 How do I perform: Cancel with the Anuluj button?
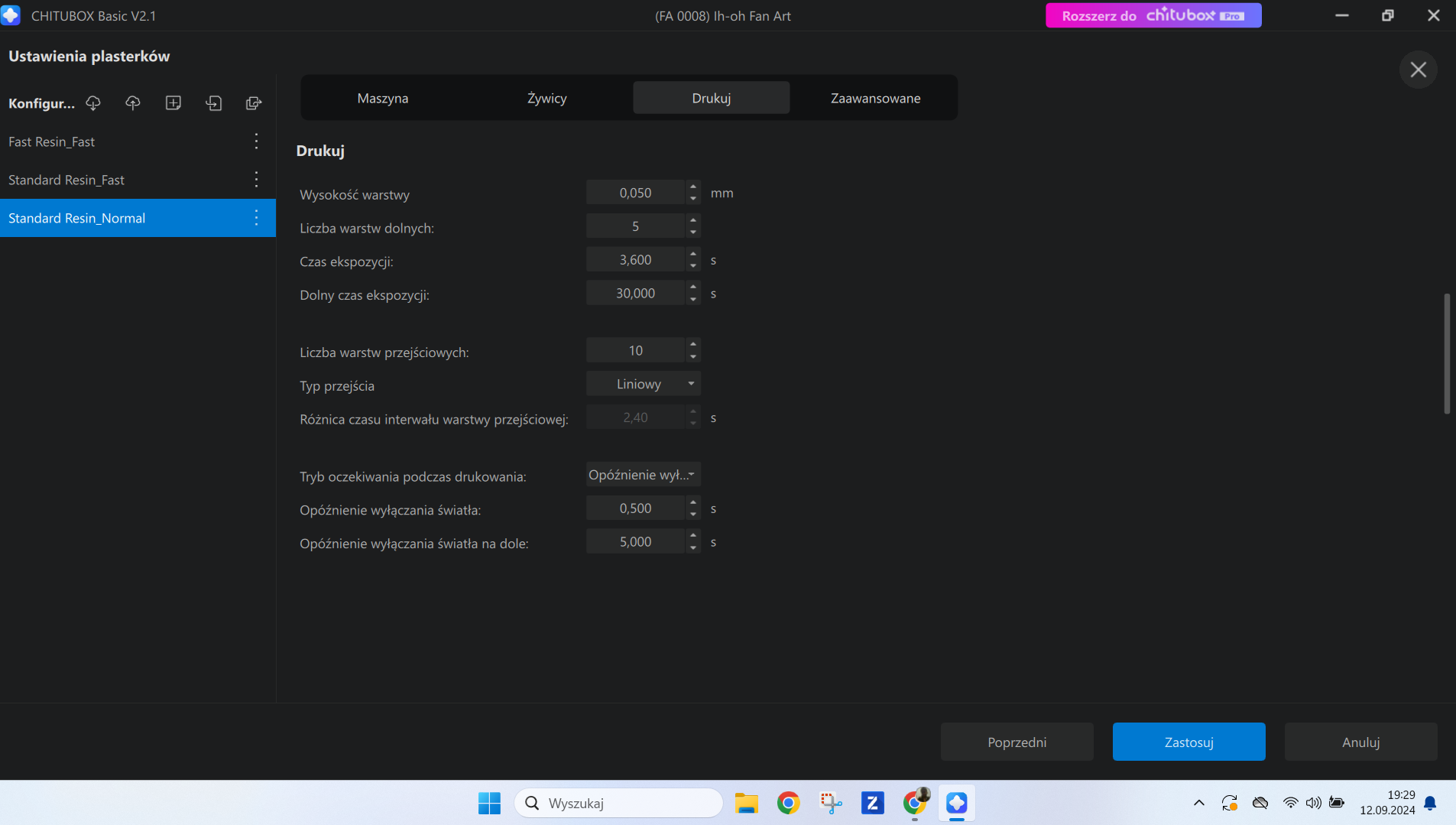(1360, 742)
